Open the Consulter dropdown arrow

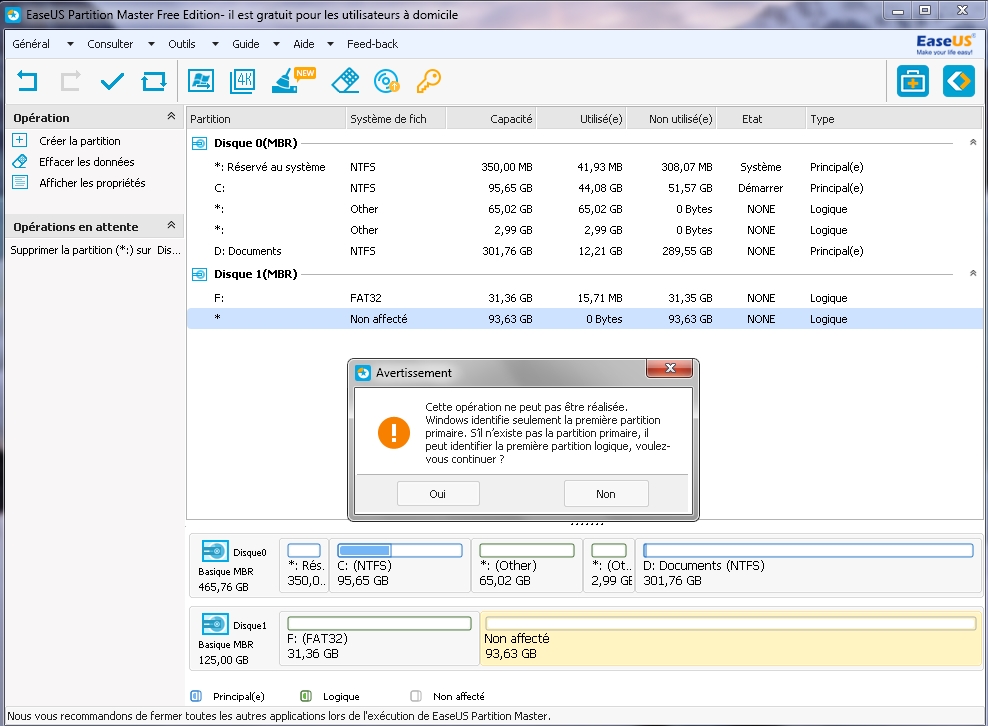[151, 44]
